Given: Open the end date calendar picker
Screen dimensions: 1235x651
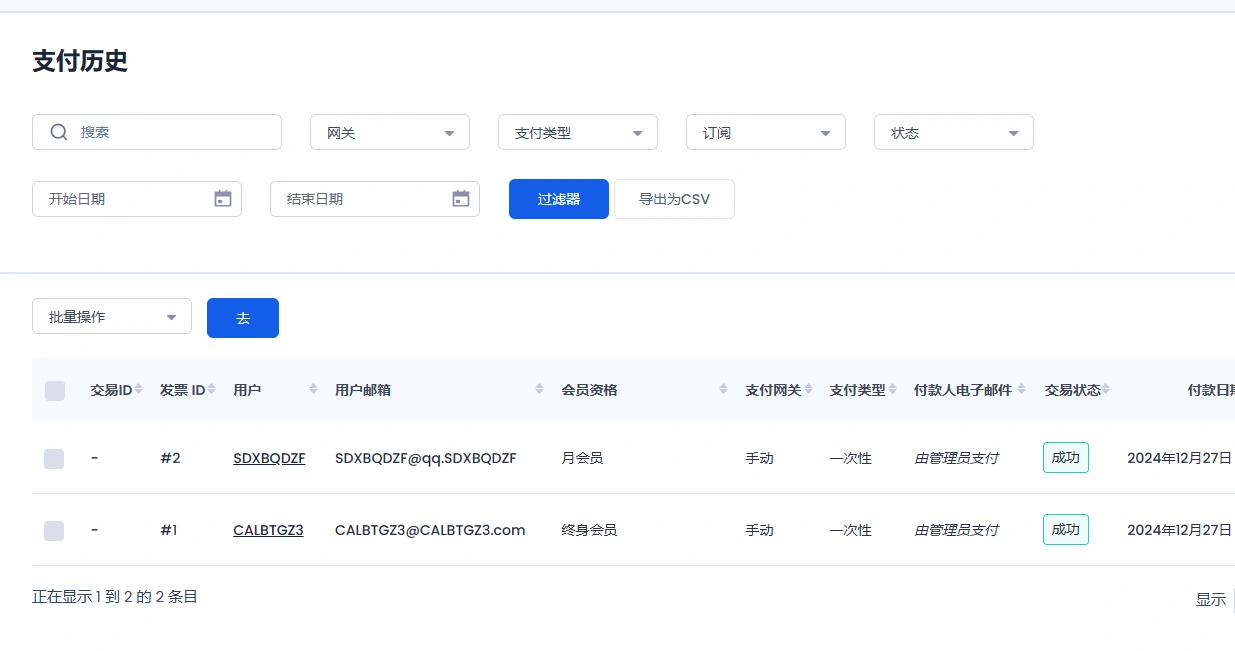Looking at the screenshot, I should point(460,198).
